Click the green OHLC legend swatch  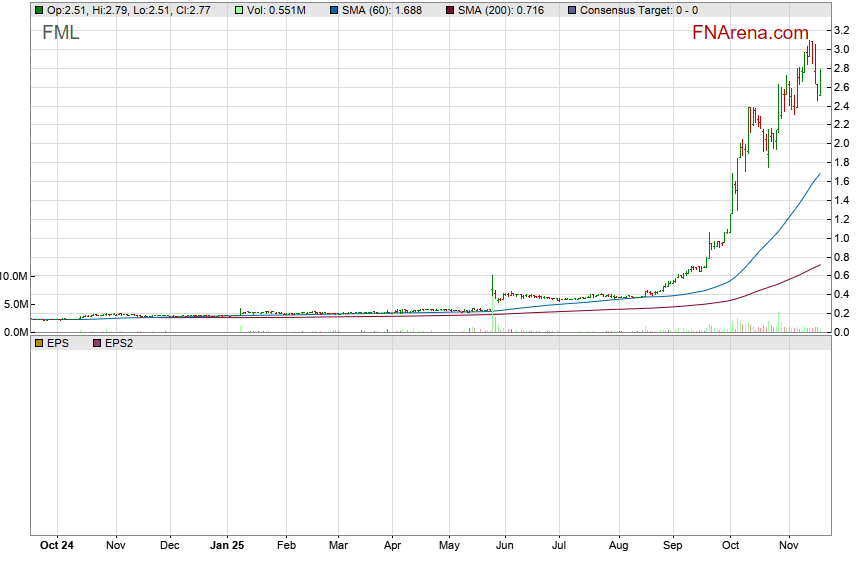click(39, 10)
